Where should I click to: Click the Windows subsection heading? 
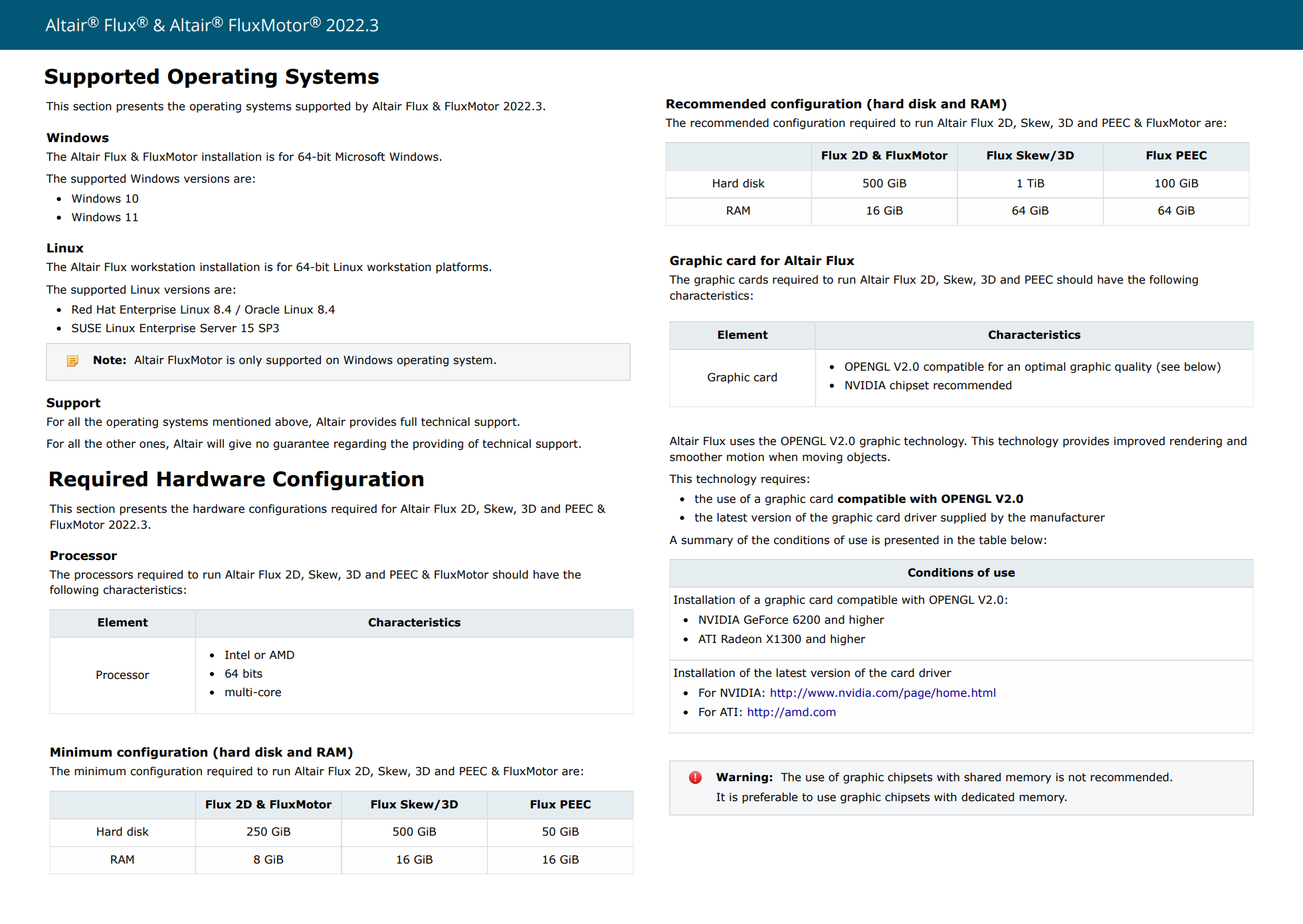[78, 138]
